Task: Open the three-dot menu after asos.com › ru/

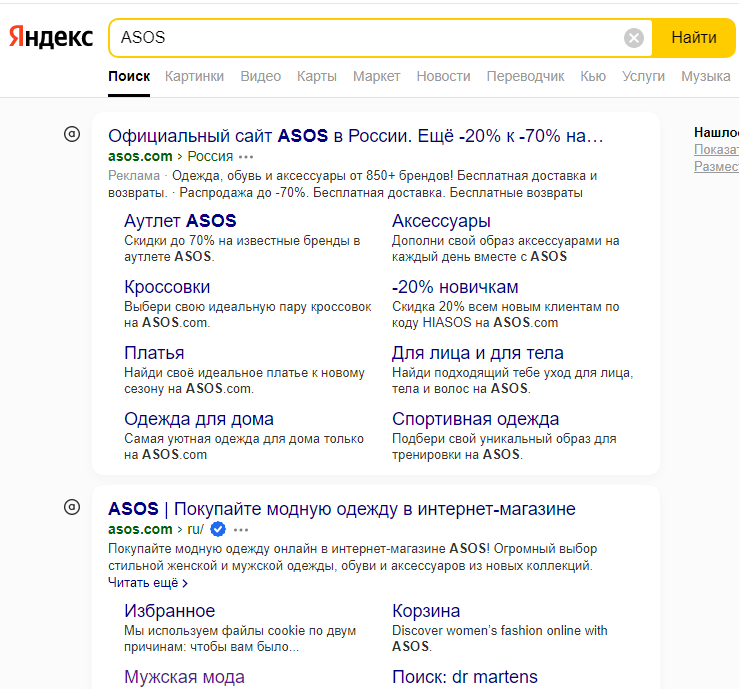Action: [240, 530]
